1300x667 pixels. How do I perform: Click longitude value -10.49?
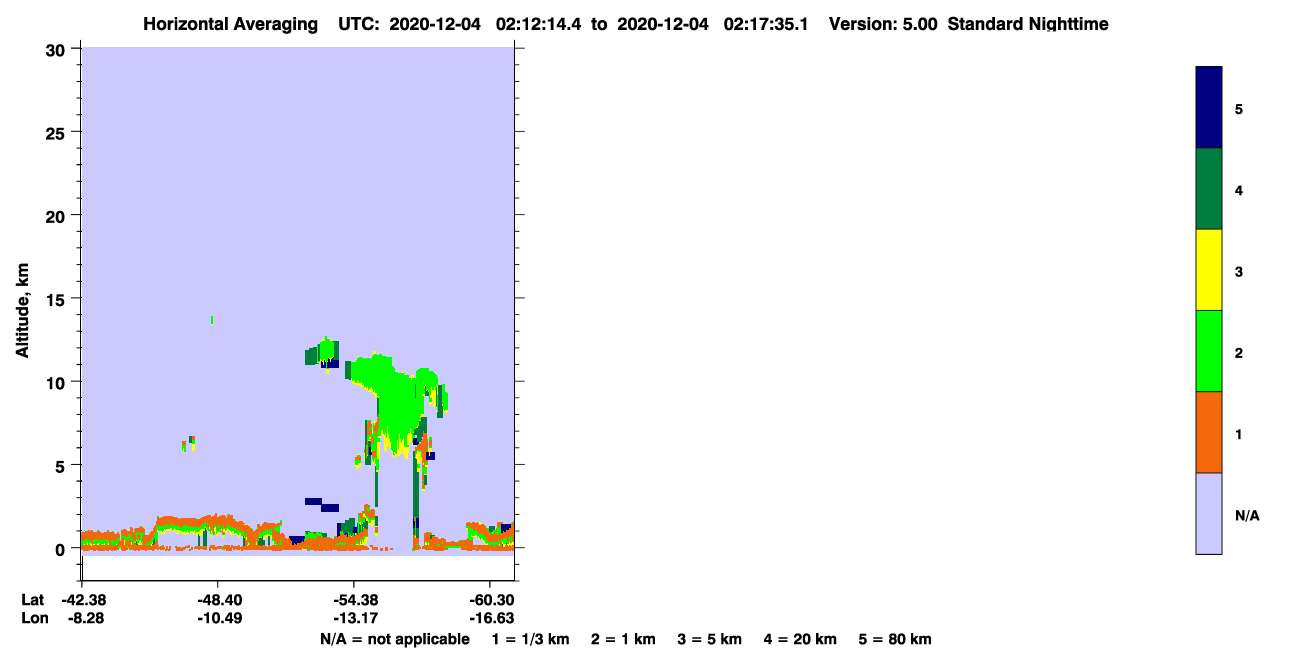pyautogui.click(x=218, y=619)
